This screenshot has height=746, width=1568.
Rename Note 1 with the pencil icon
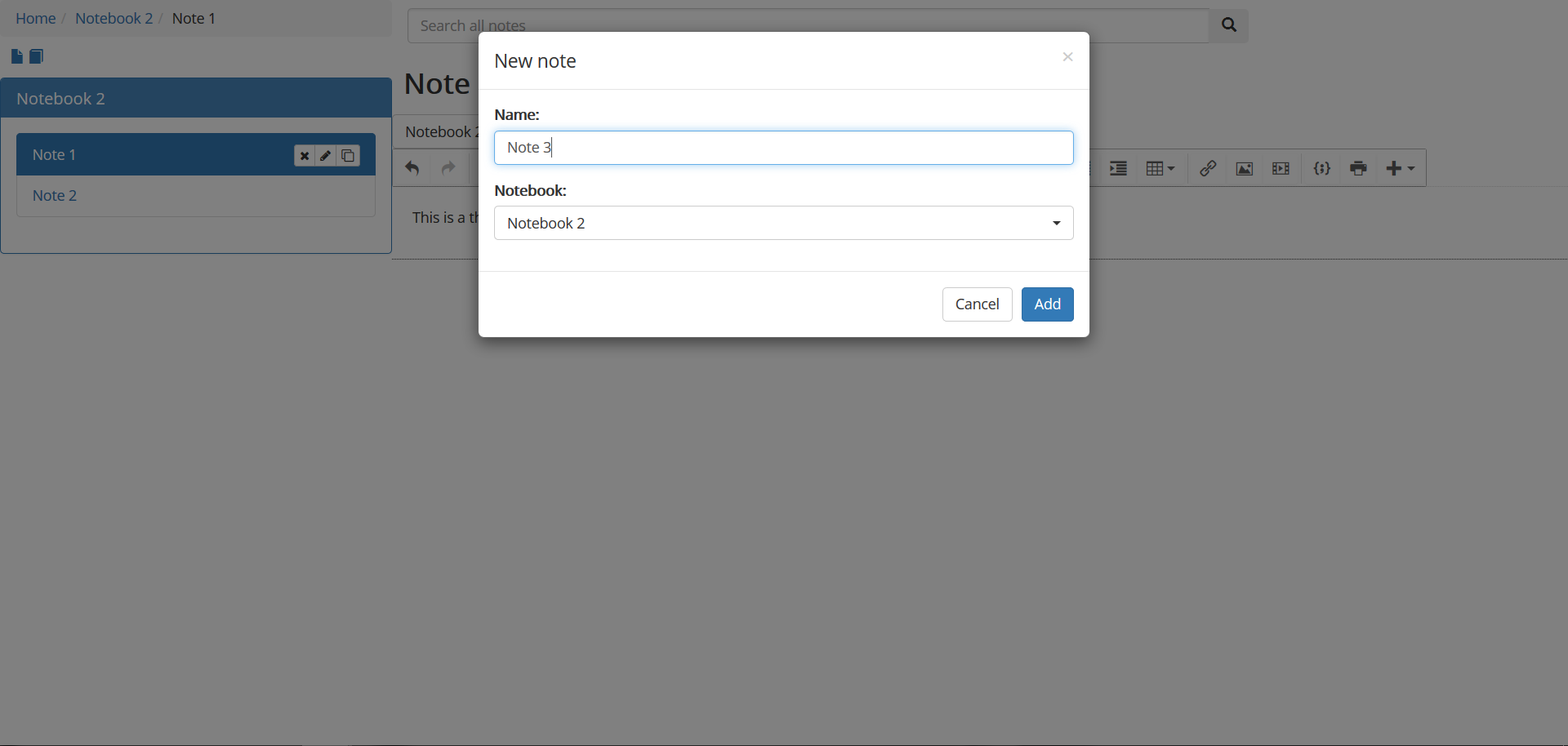tap(326, 155)
